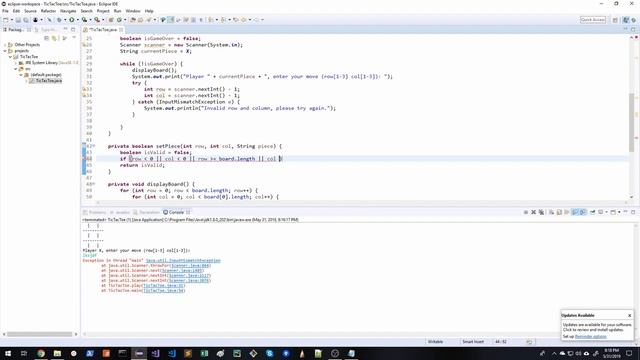Open Windows Start menu on taskbar
Viewport: 640px width, 360px height.
7,353
